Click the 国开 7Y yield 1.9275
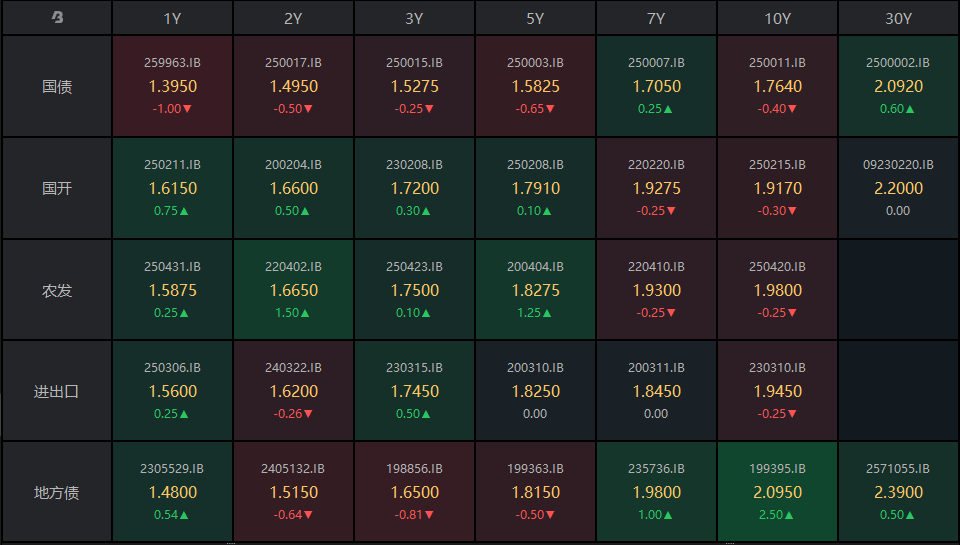This screenshot has width=960, height=545. click(656, 188)
